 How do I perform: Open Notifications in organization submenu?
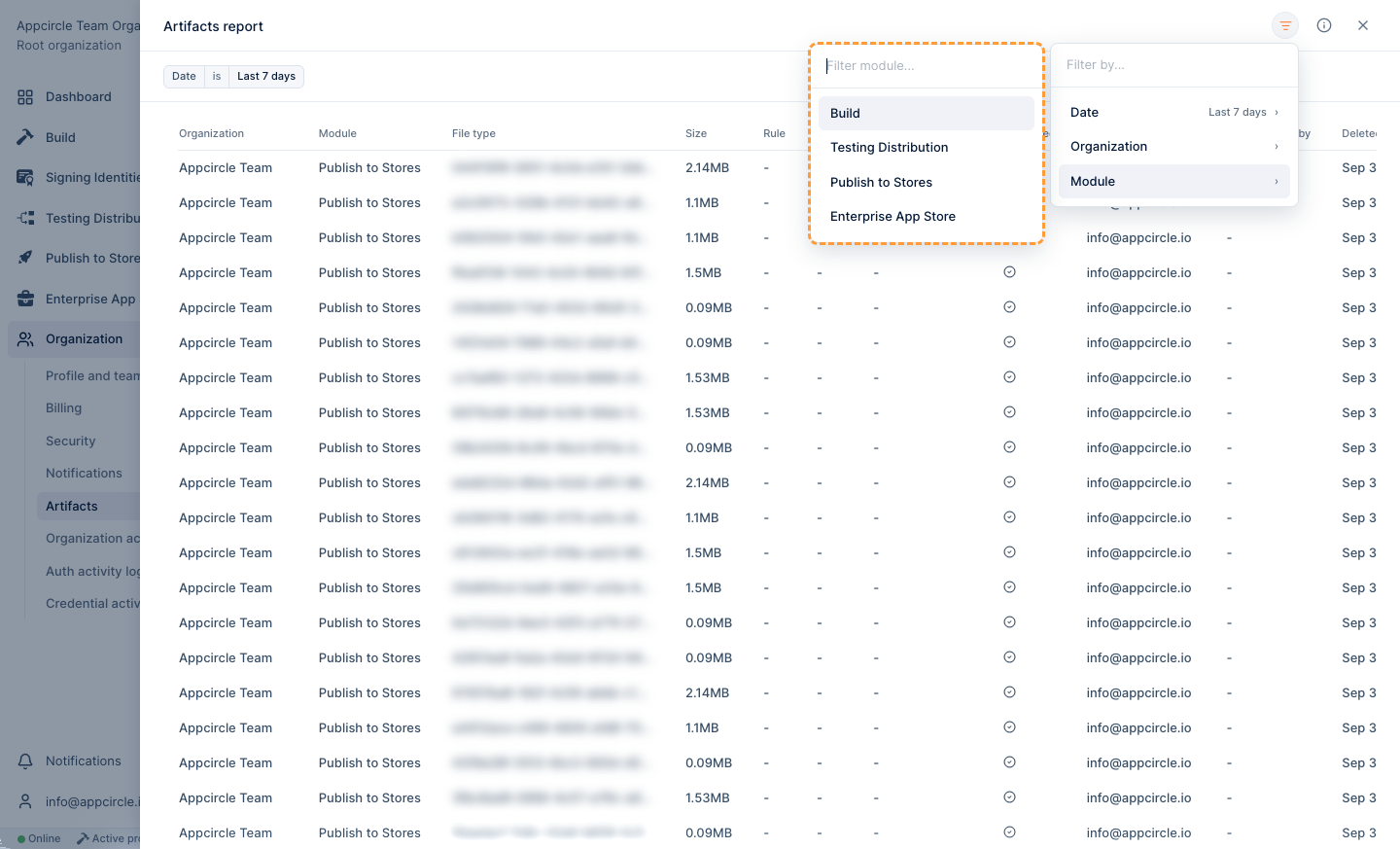[84, 474]
